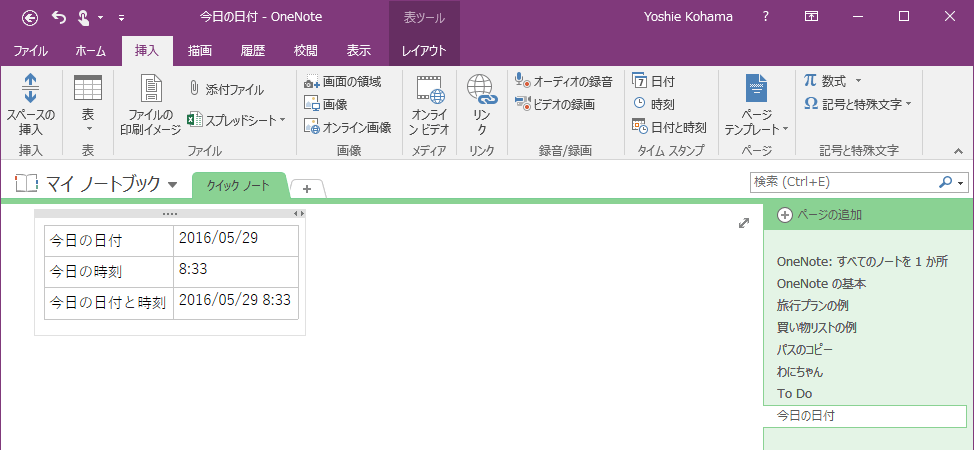Viewport: 974px width, 450px height.
Task: Open the わにちゃん page
Action: pyautogui.click(x=799, y=372)
